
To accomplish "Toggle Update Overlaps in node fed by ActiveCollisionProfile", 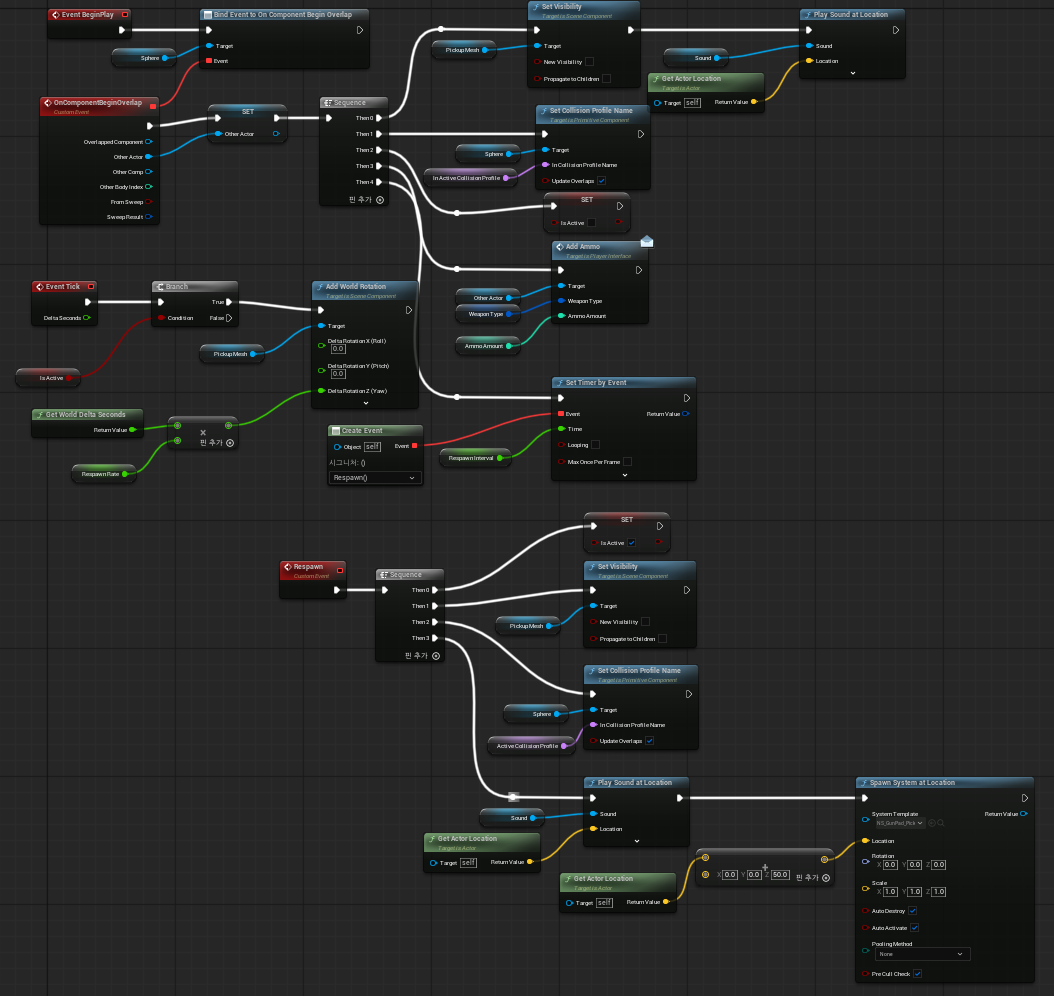I will (649, 741).
